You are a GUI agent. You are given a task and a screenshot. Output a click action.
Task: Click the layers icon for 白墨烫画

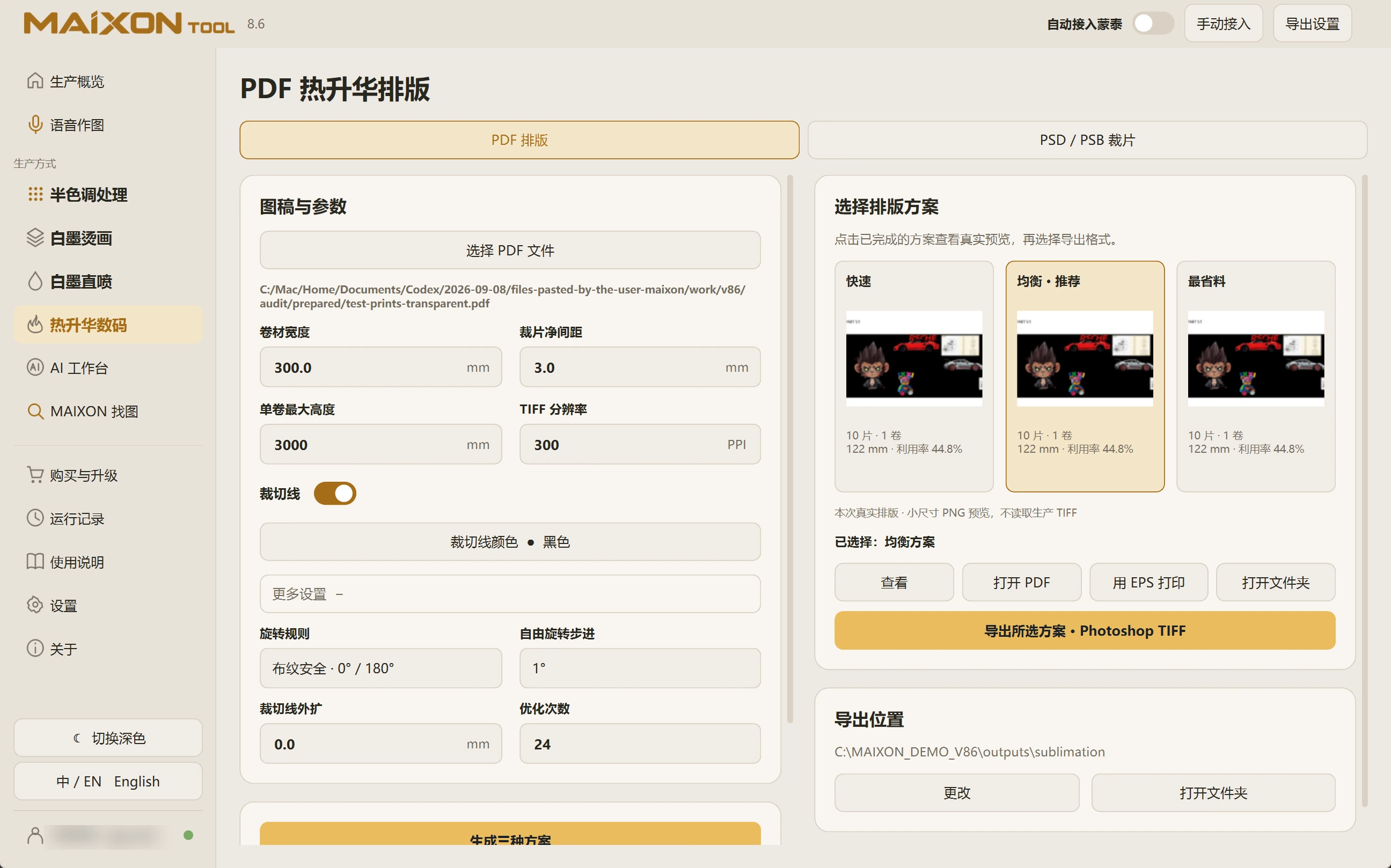pyautogui.click(x=35, y=238)
